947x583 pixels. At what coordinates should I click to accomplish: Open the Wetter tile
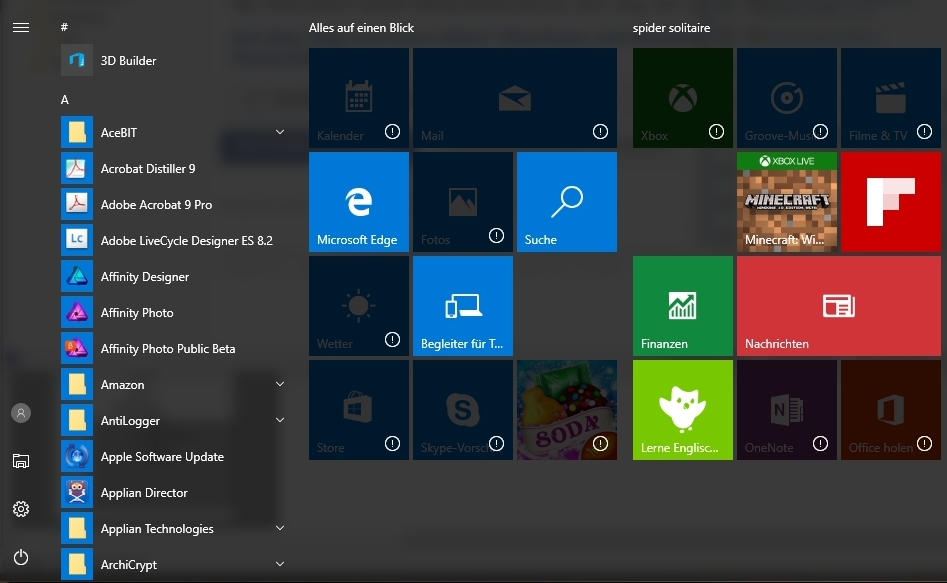(x=359, y=306)
